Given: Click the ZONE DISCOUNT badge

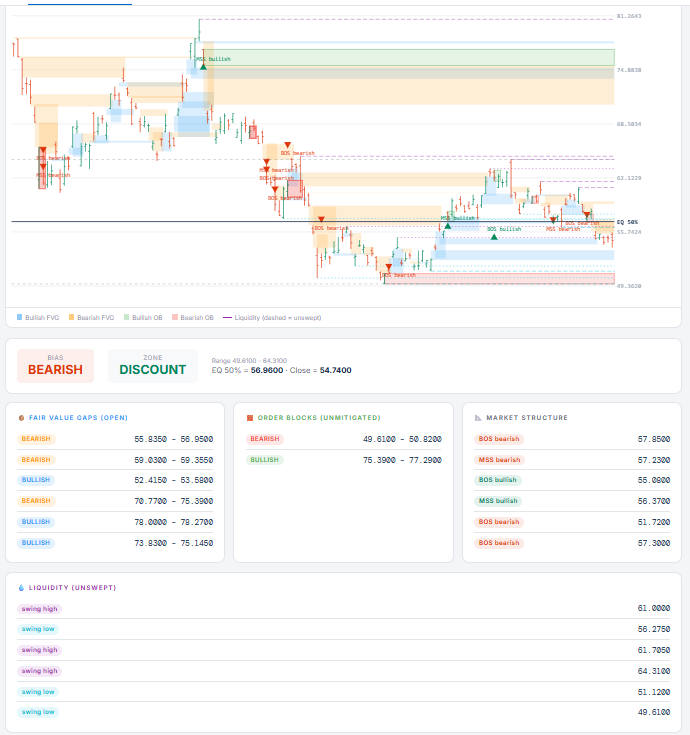Looking at the screenshot, I should coord(153,366).
